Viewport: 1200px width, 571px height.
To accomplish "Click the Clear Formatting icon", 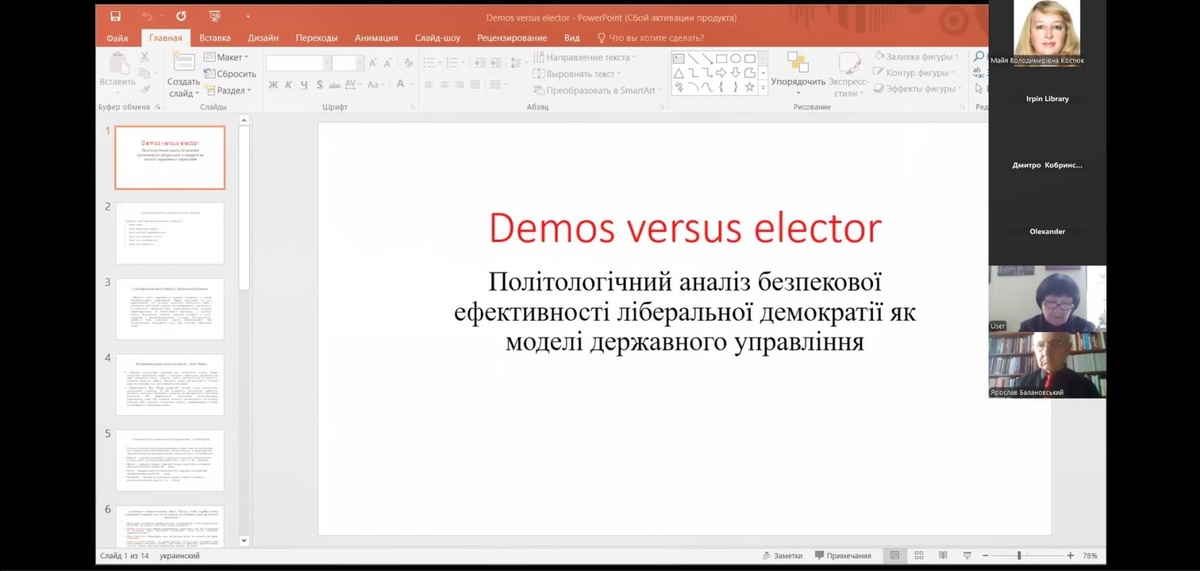I will [x=409, y=62].
